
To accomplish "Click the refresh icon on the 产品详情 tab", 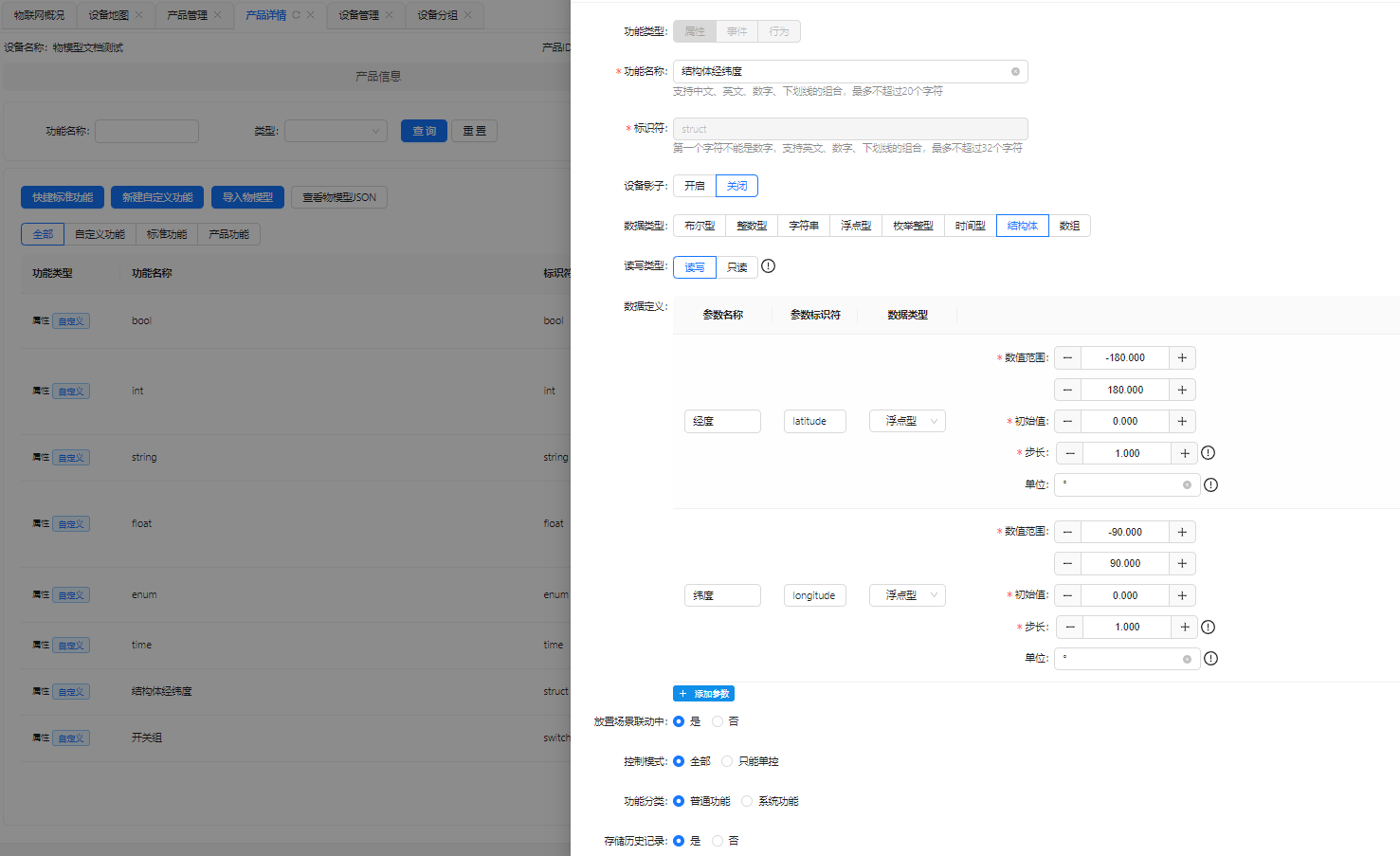I will point(296,15).
